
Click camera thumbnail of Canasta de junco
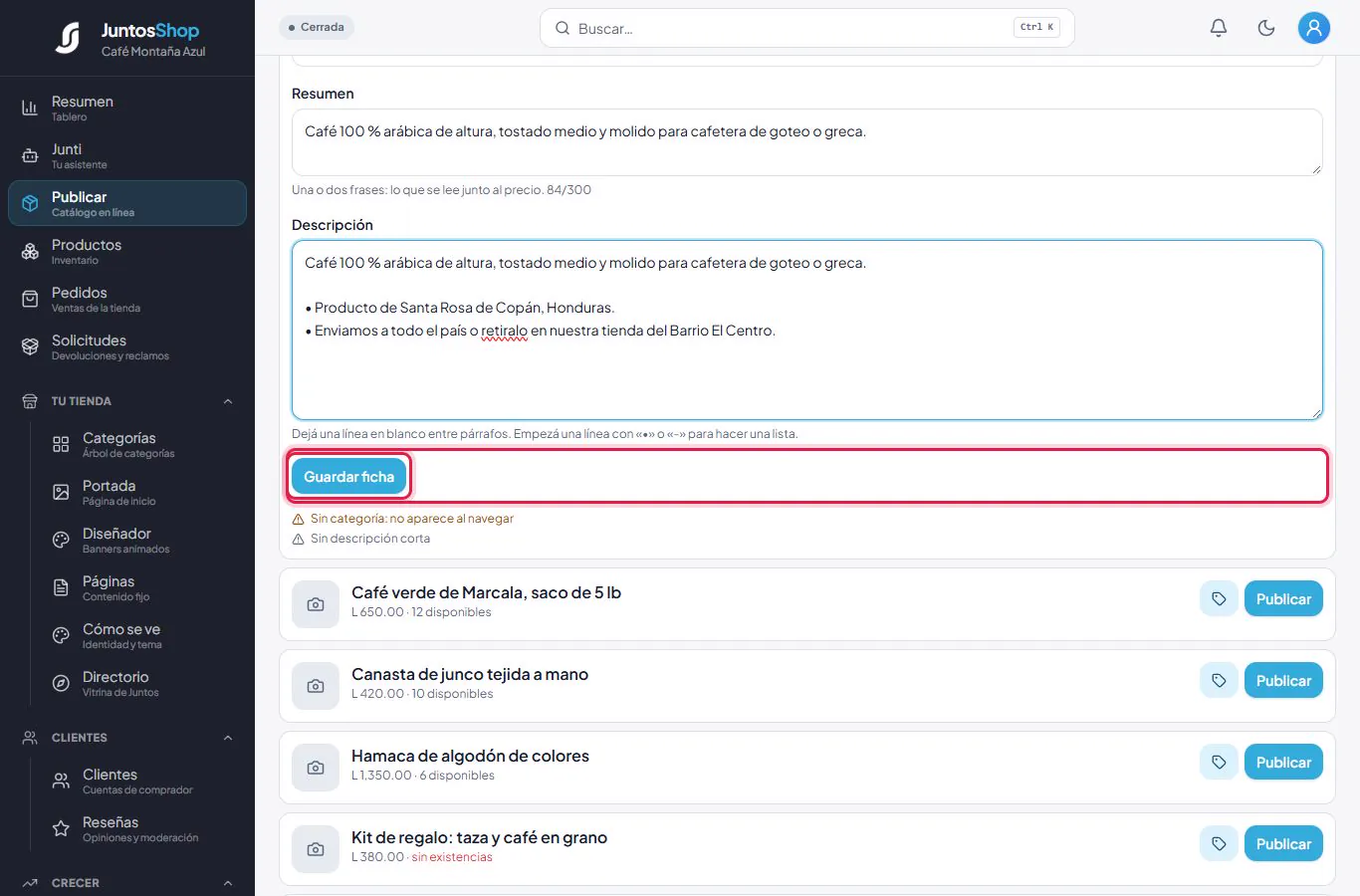click(316, 686)
